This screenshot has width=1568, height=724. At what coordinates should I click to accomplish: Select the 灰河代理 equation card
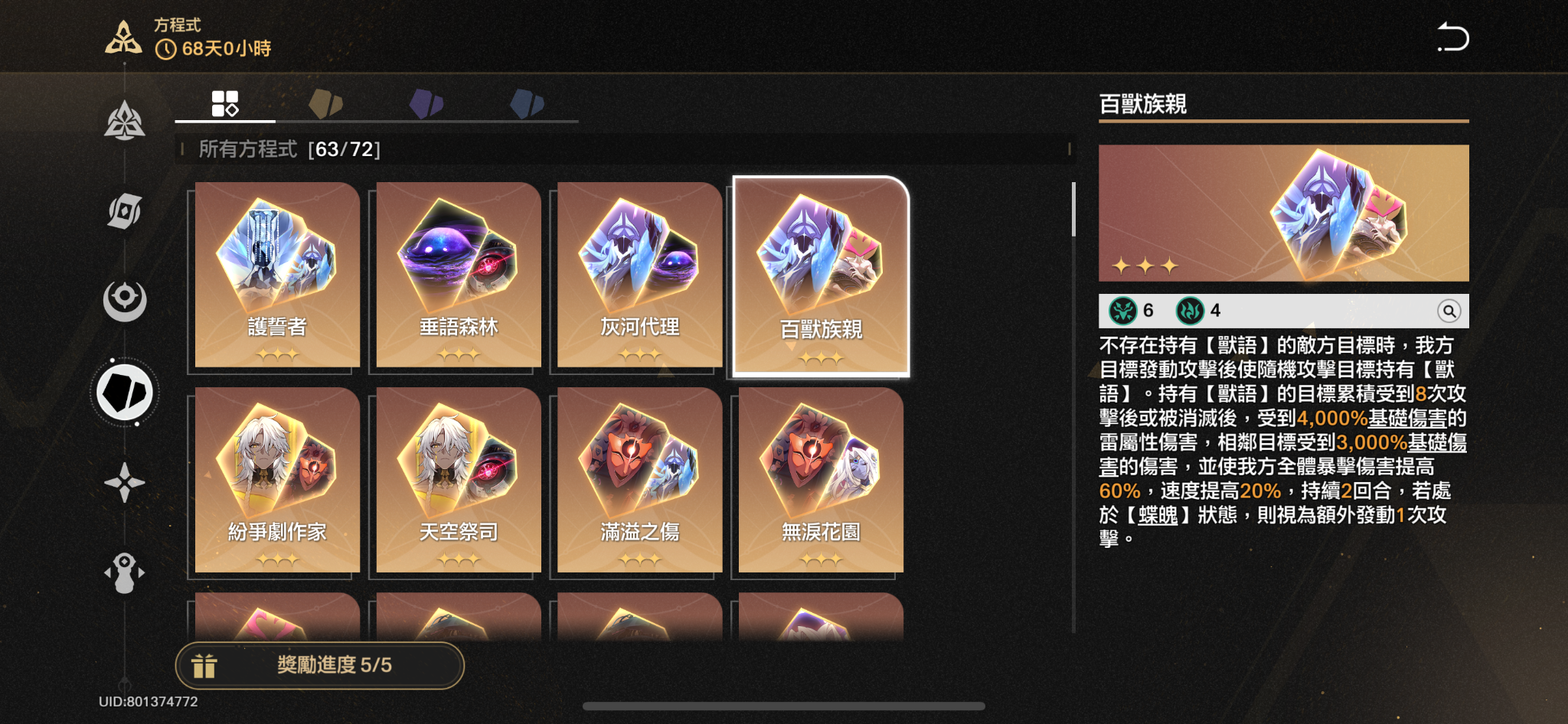(x=639, y=275)
